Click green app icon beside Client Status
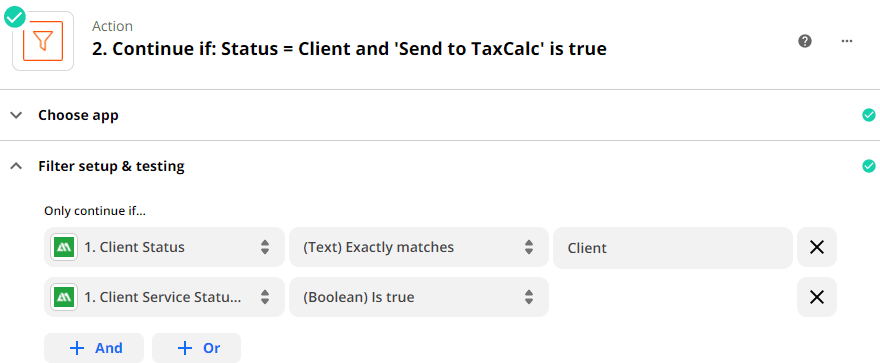 (x=64, y=247)
